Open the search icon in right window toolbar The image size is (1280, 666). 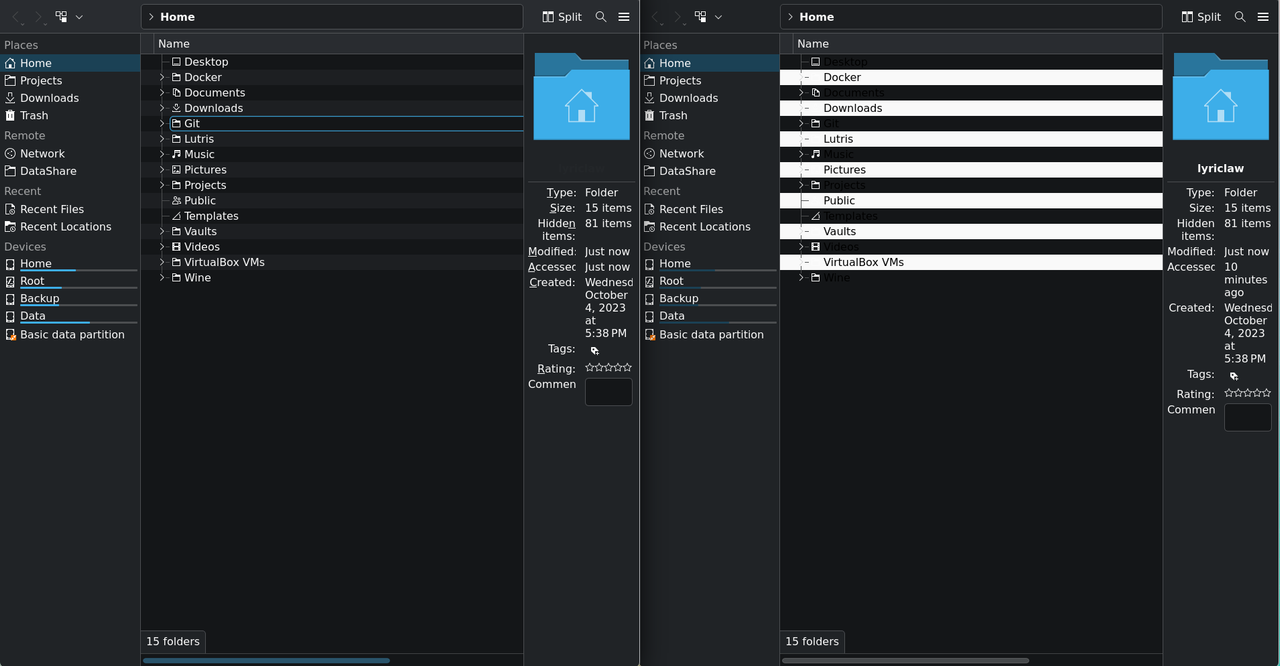coord(1240,17)
